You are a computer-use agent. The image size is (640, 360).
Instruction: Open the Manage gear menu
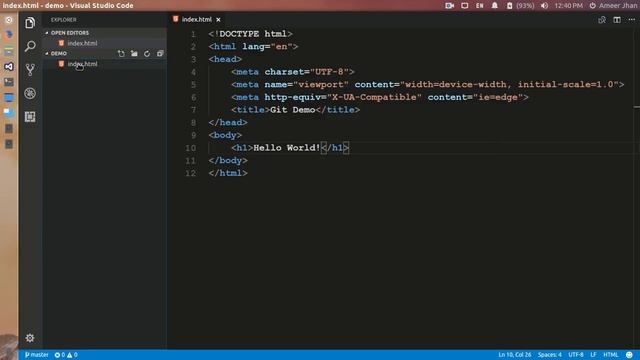click(30, 338)
